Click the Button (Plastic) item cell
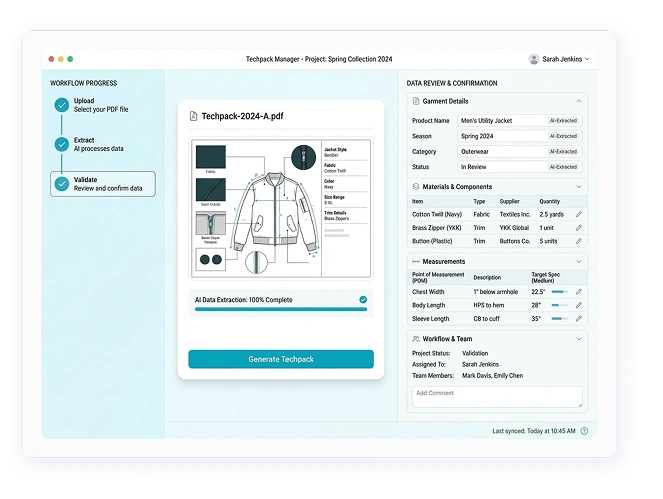The image size is (663, 499). coord(432,241)
